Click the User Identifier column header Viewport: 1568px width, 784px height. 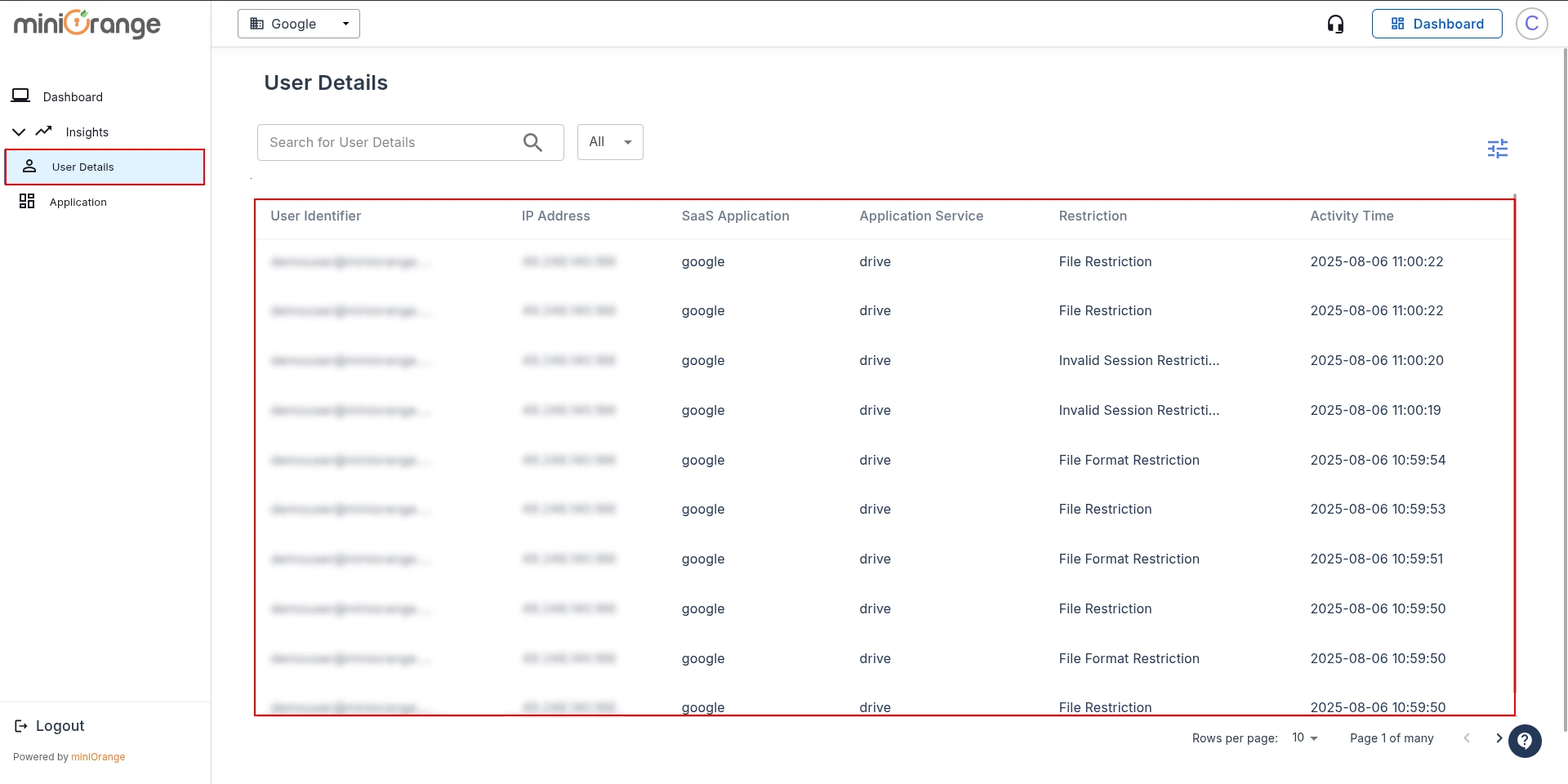point(315,216)
